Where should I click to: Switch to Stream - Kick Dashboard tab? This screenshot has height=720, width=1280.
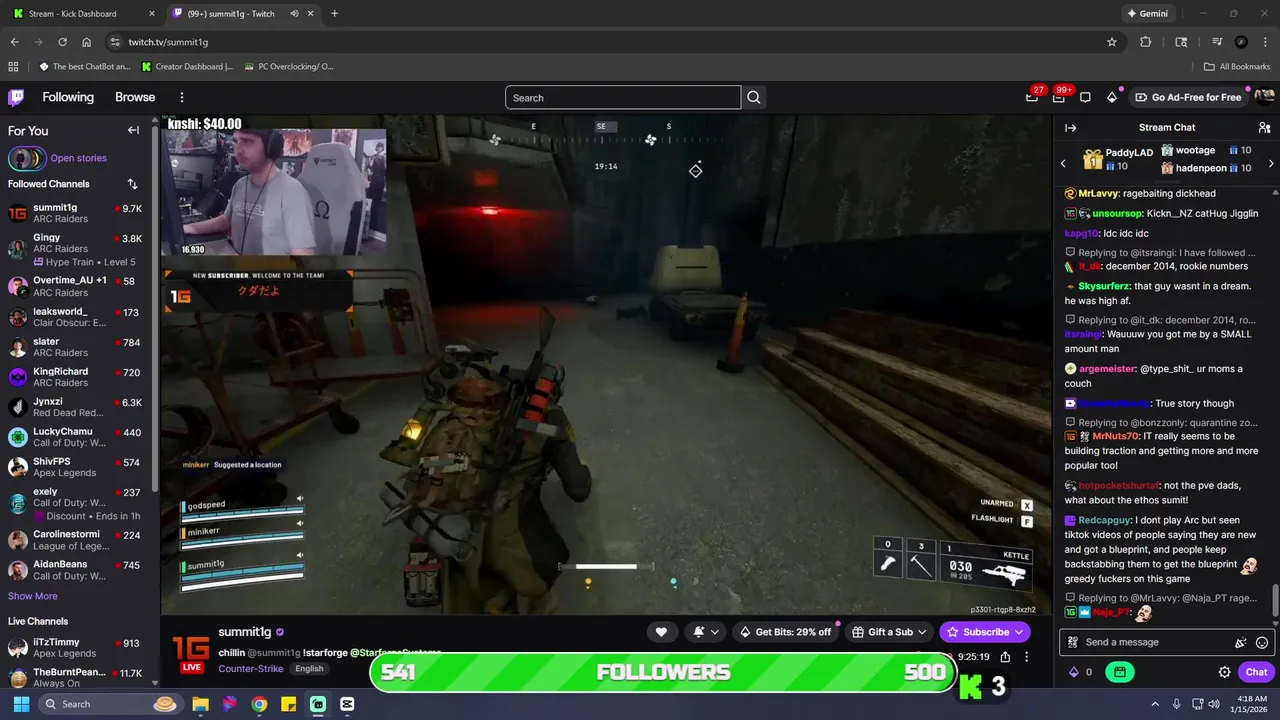click(x=82, y=14)
